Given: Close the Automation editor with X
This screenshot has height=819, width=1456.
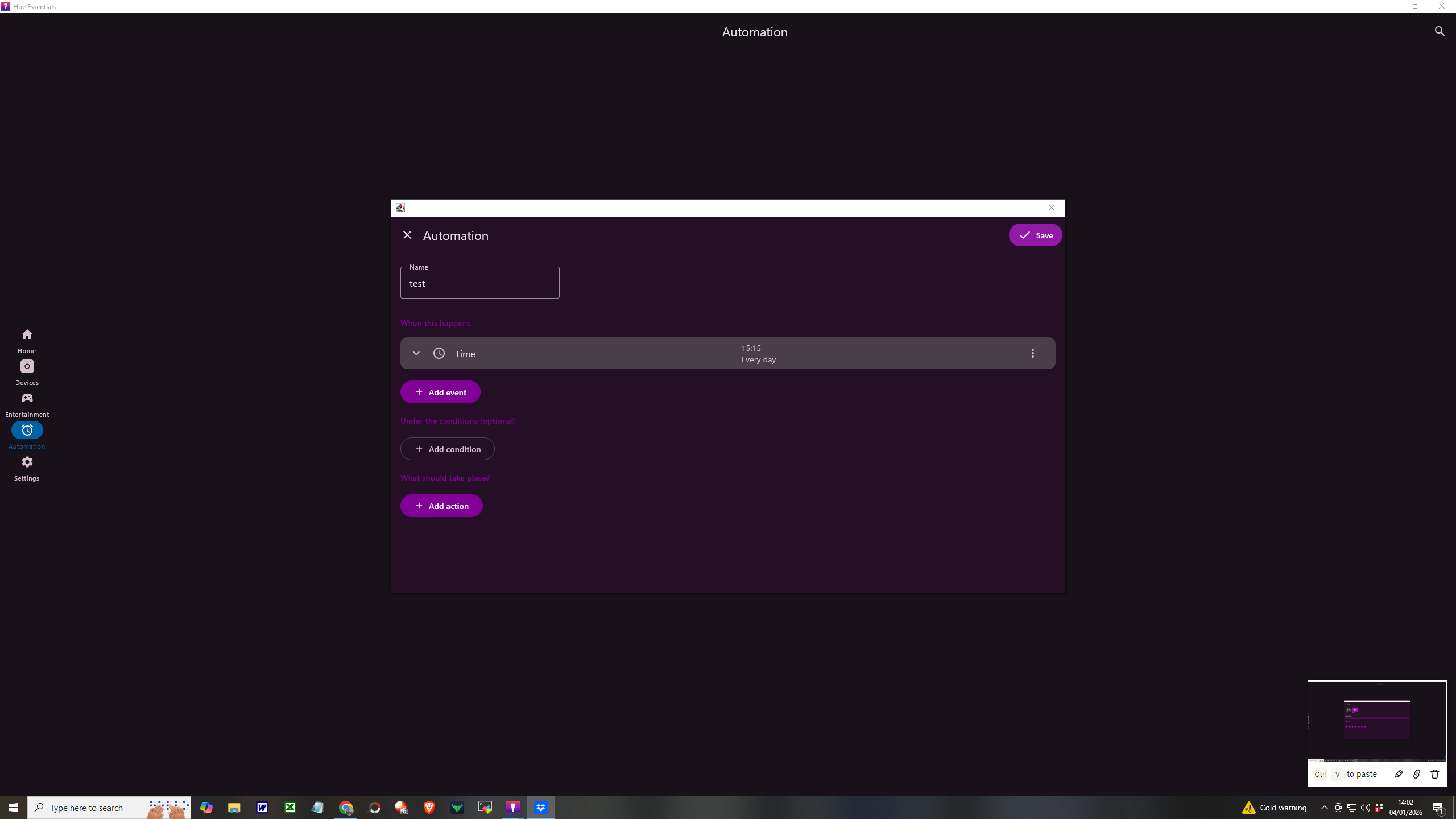Looking at the screenshot, I should (x=407, y=235).
